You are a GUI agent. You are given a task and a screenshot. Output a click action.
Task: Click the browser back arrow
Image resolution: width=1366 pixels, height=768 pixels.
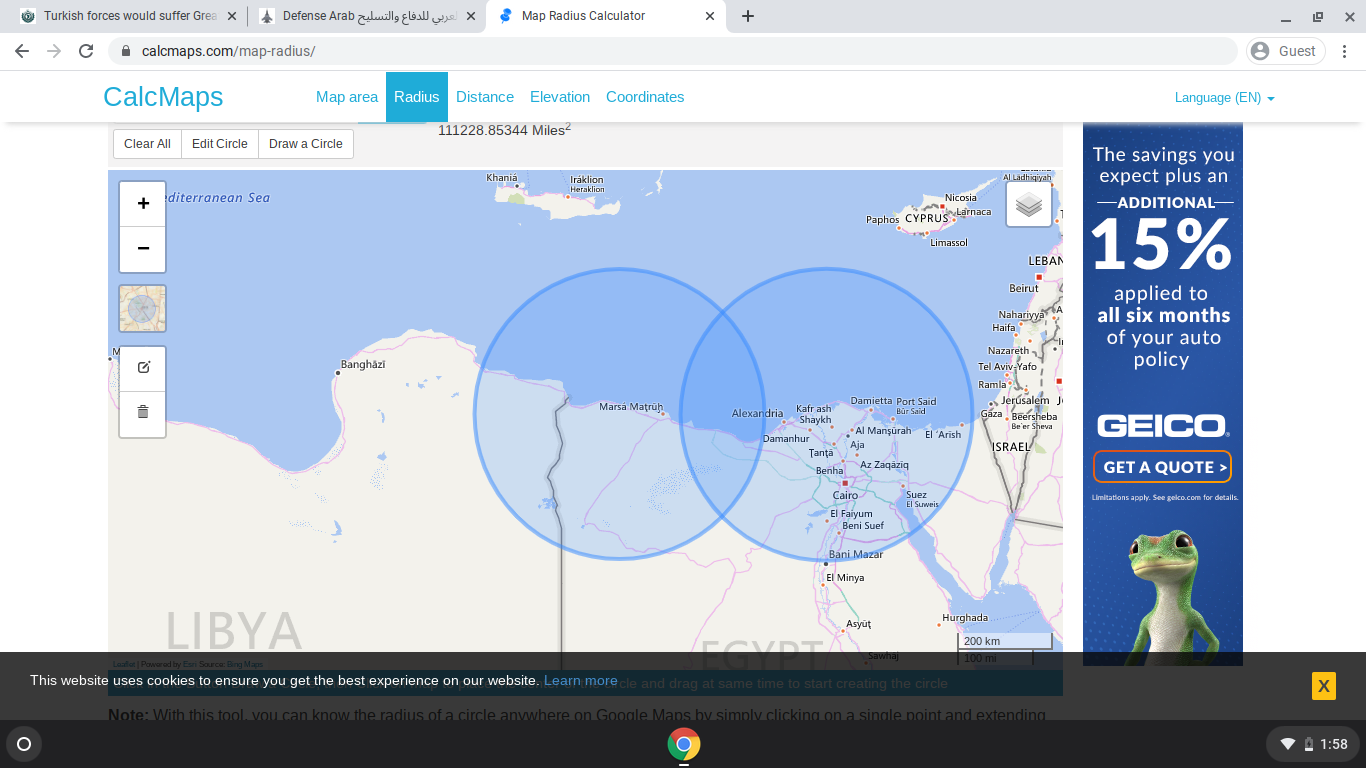click(x=22, y=51)
